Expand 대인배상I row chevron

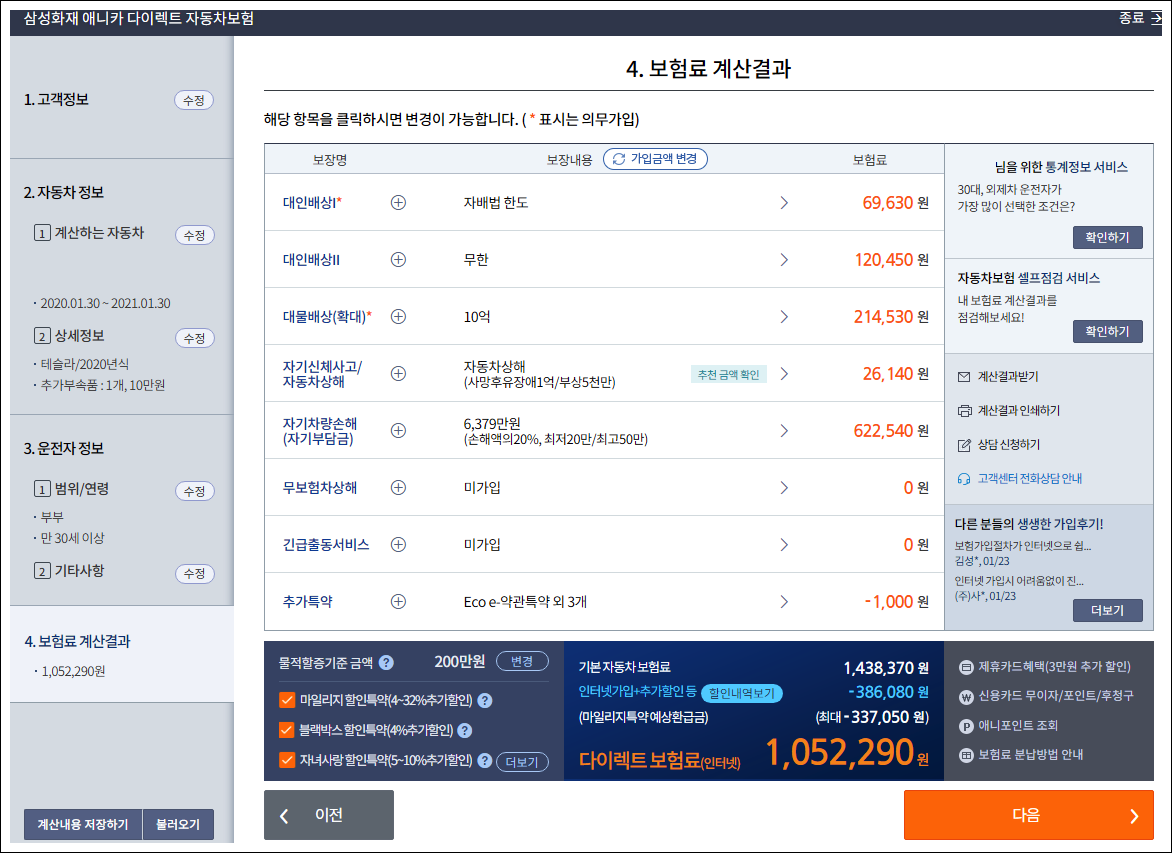tap(784, 203)
